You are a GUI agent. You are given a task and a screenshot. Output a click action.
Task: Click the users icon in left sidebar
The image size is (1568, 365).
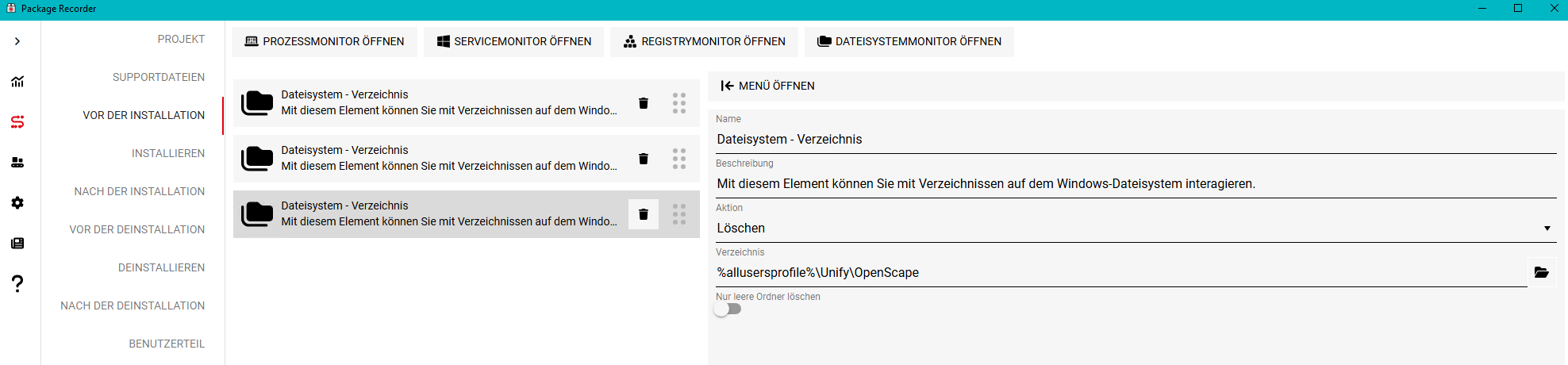[17, 163]
